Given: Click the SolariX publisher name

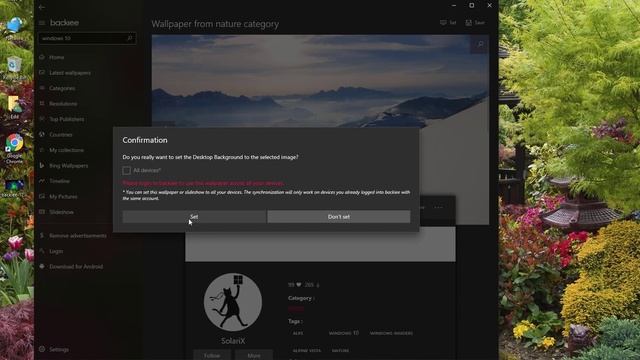Looking at the screenshot, I should (233, 341).
